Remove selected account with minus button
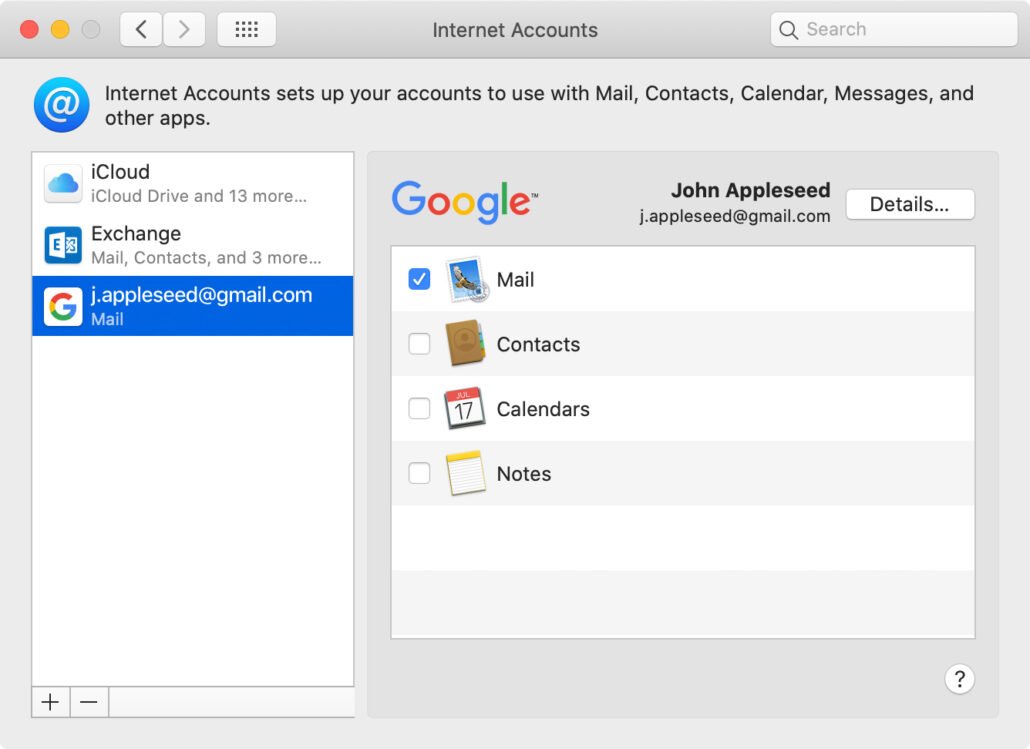 tap(89, 702)
